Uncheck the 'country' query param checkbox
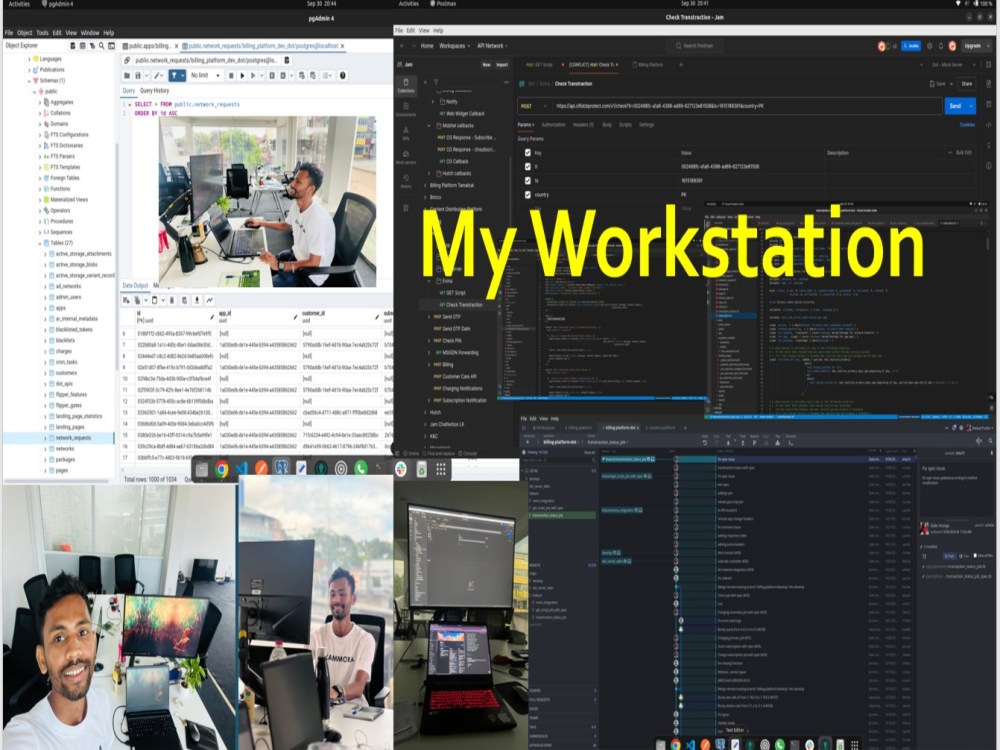 [527, 195]
